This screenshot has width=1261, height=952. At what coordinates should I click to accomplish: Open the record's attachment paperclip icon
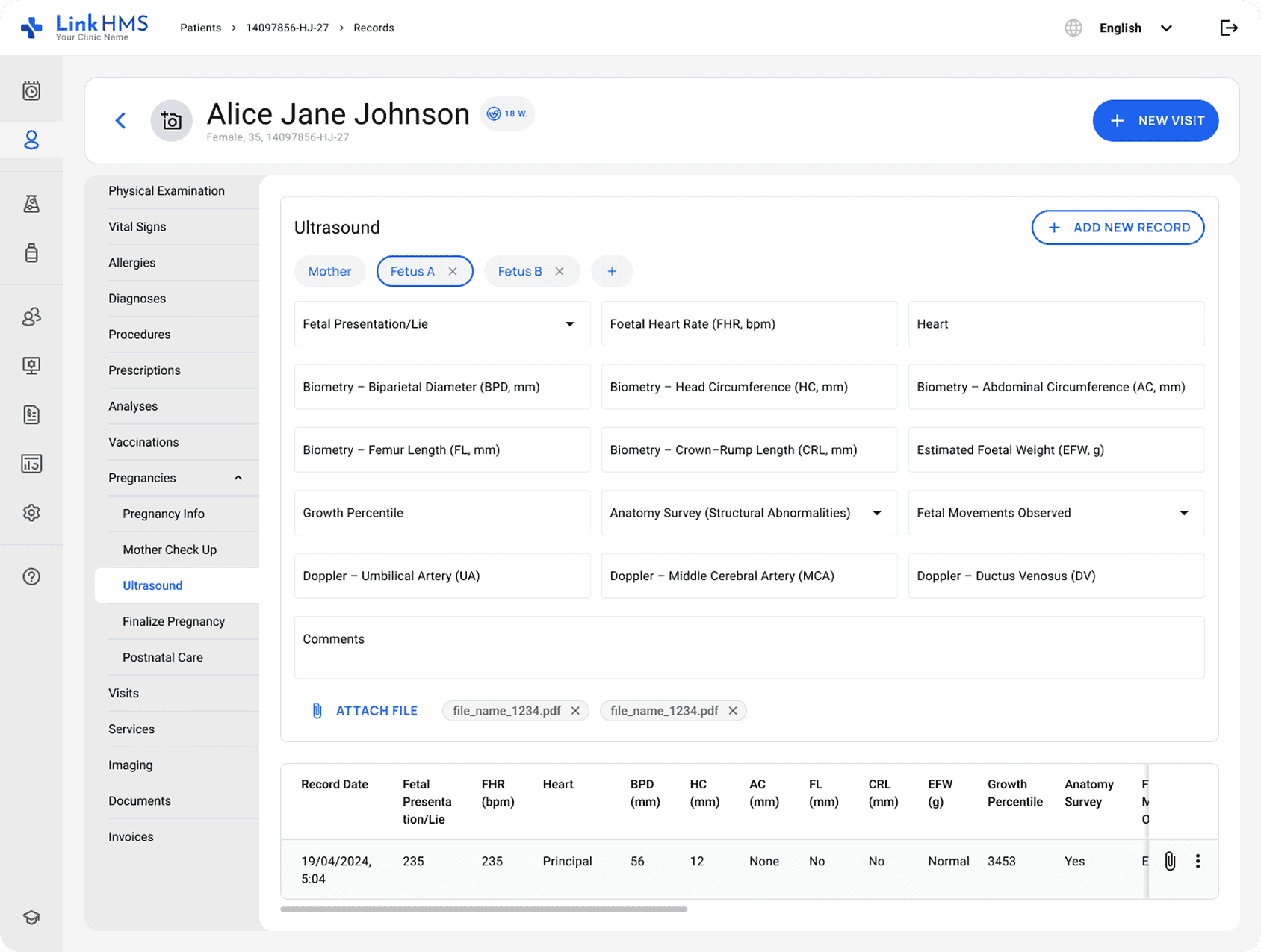pyautogui.click(x=1170, y=861)
